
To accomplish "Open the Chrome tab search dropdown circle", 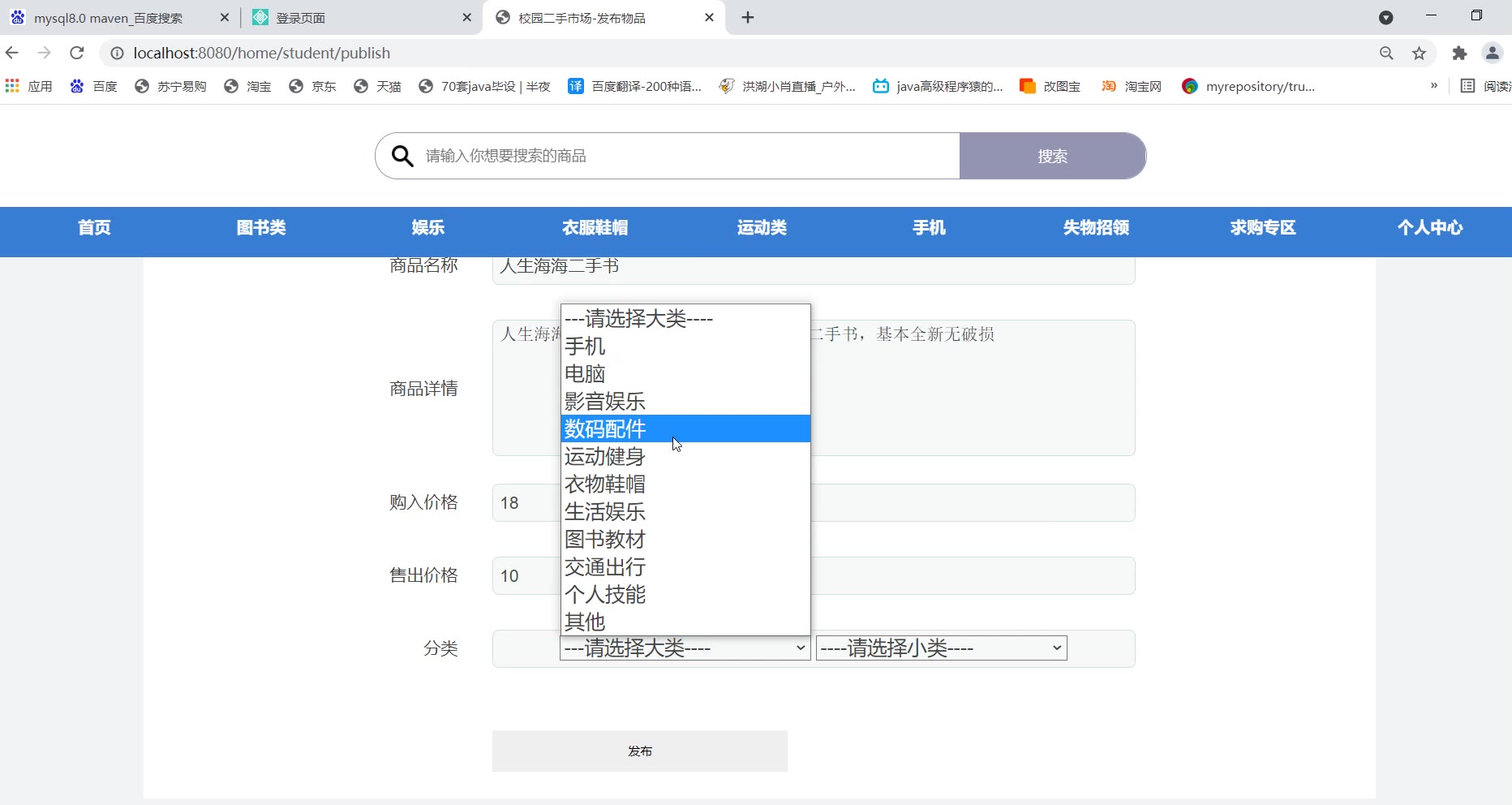I will 1385,17.
